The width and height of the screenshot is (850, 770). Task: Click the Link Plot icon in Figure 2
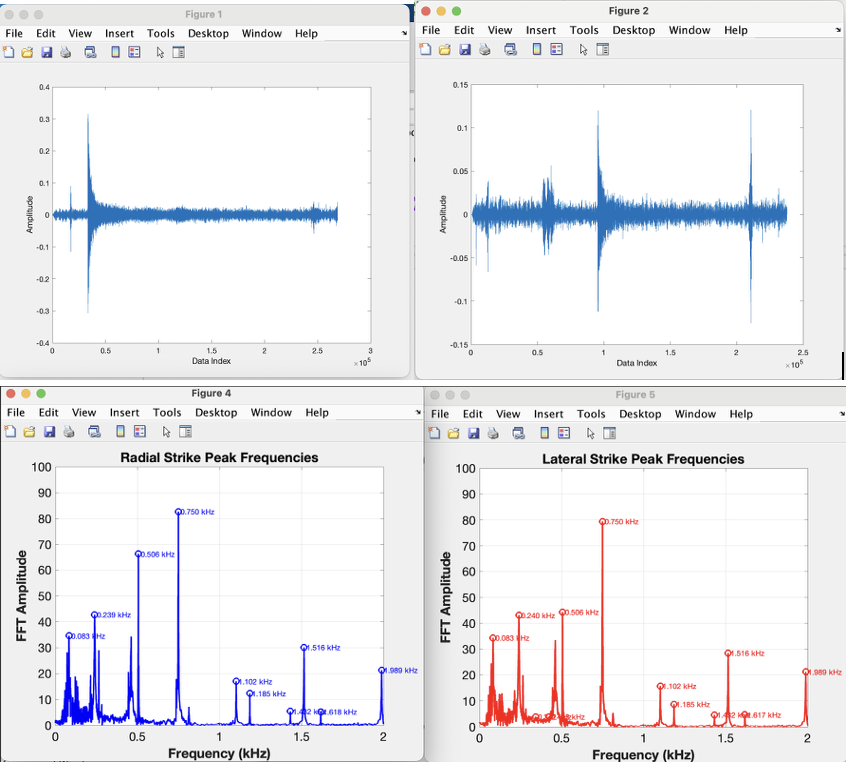510,49
